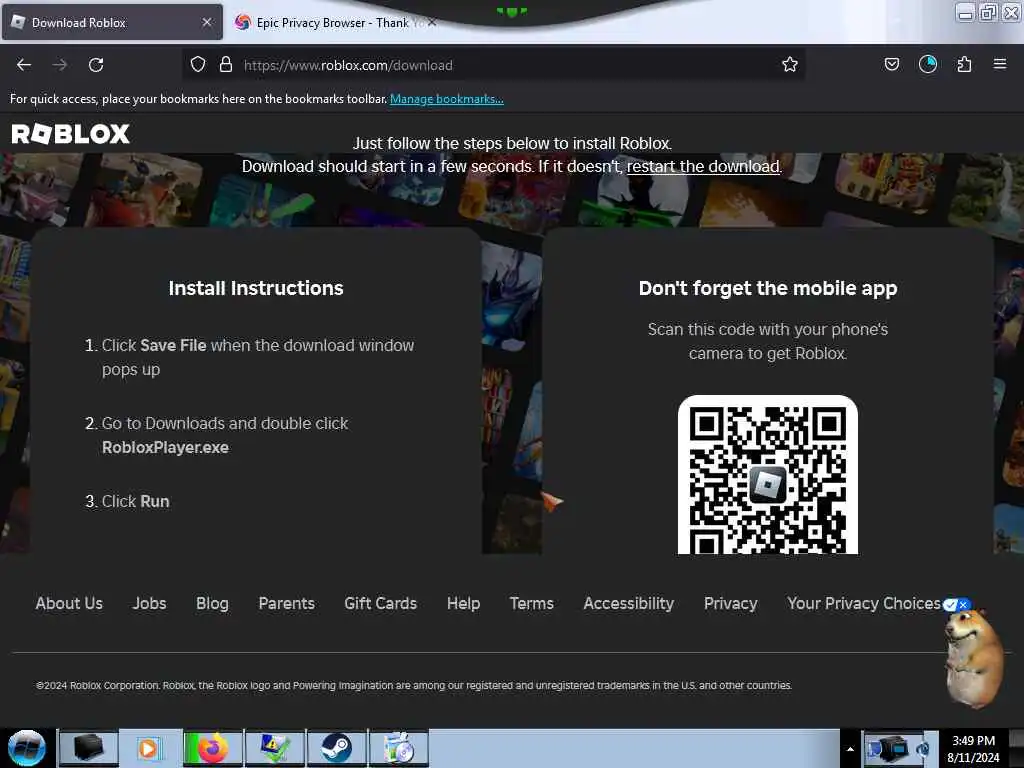The width and height of the screenshot is (1024, 768).
Task: Close the Epic Privacy Browser tab
Action: pos(432,23)
